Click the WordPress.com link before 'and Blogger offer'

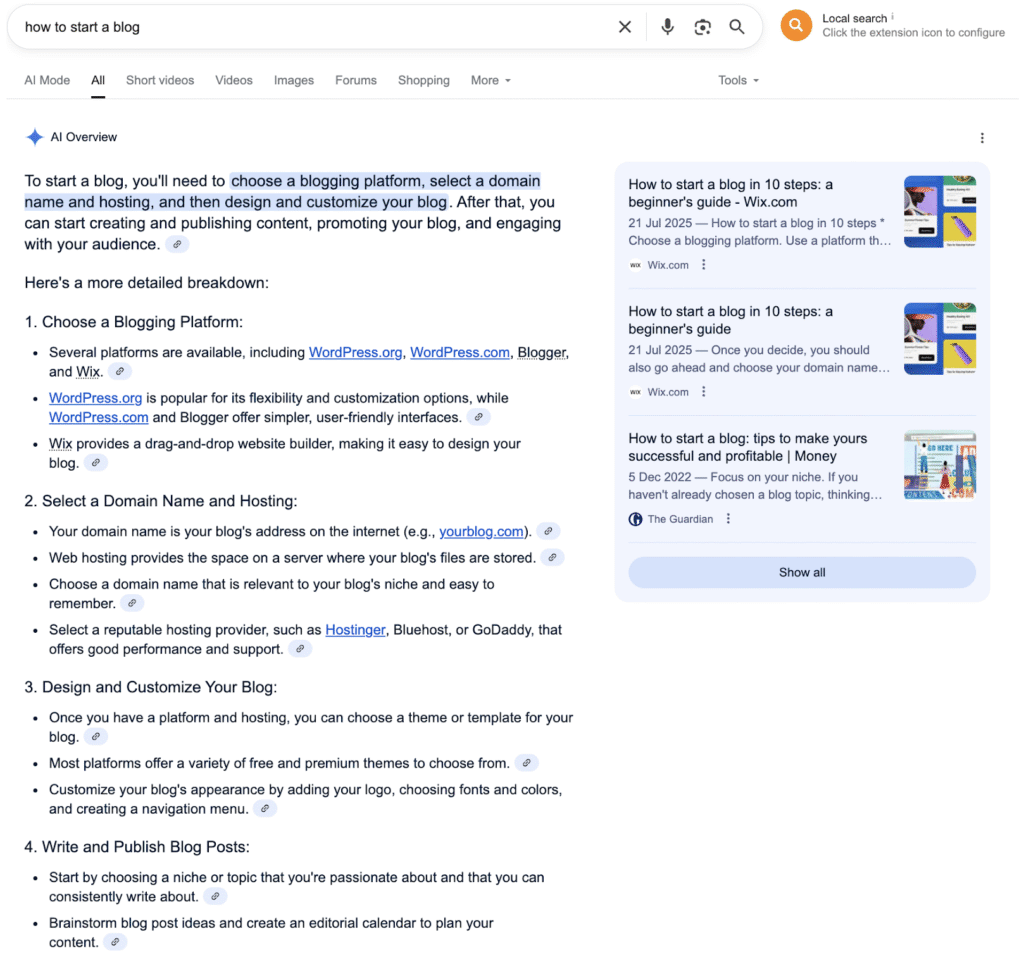coord(99,418)
